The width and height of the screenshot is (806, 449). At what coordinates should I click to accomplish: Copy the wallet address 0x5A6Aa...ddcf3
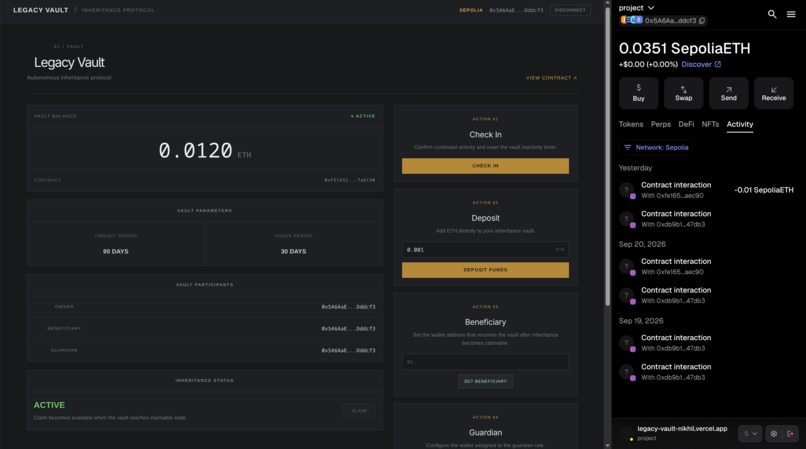(702, 21)
